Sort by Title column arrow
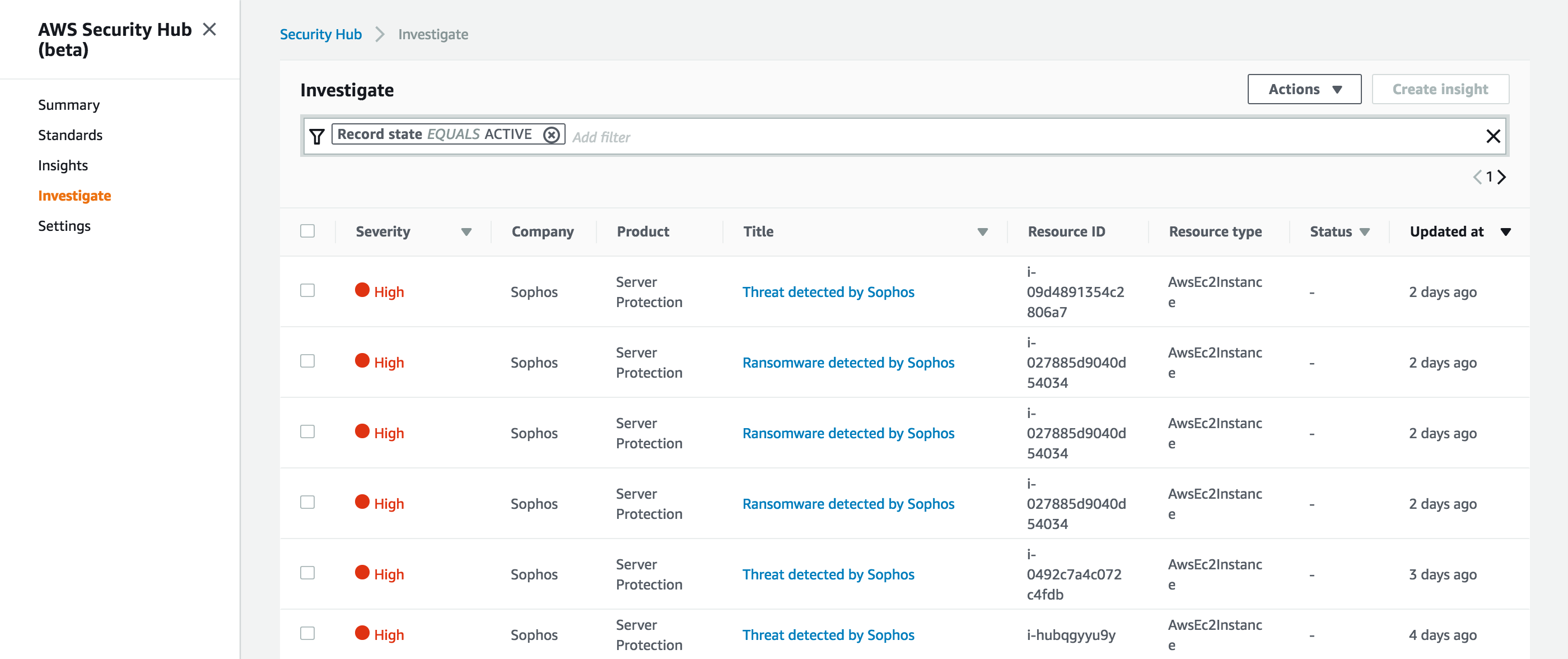This screenshot has width=1568, height=659. point(982,232)
